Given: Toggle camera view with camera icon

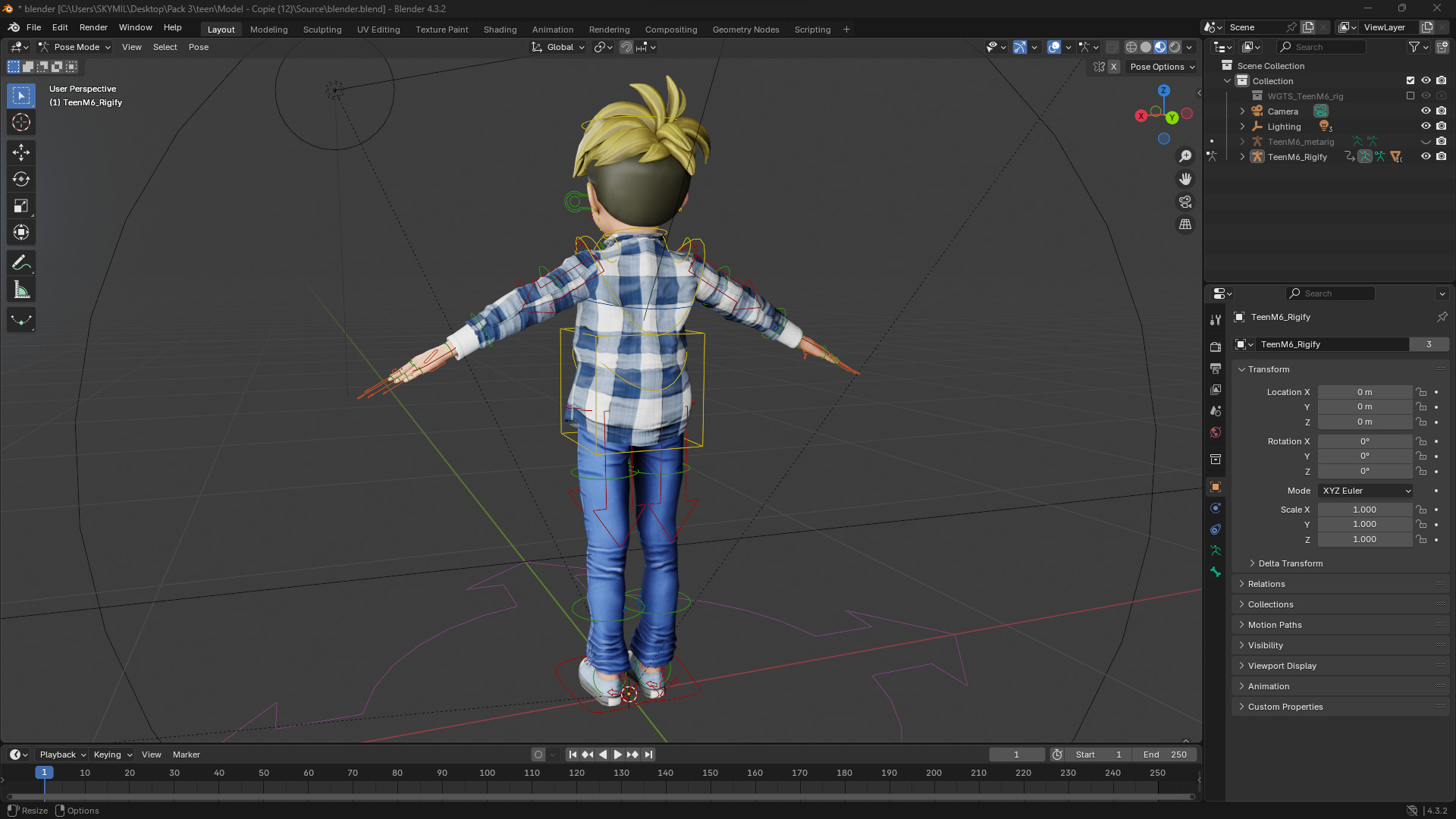Looking at the screenshot, I should point(1185,202).
